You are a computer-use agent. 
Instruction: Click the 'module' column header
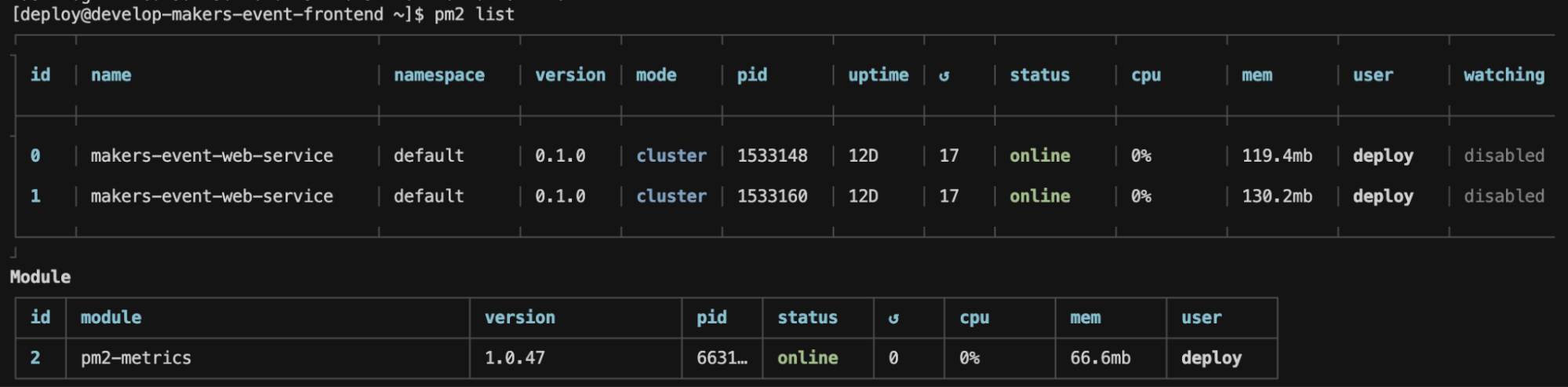(111, 318)
